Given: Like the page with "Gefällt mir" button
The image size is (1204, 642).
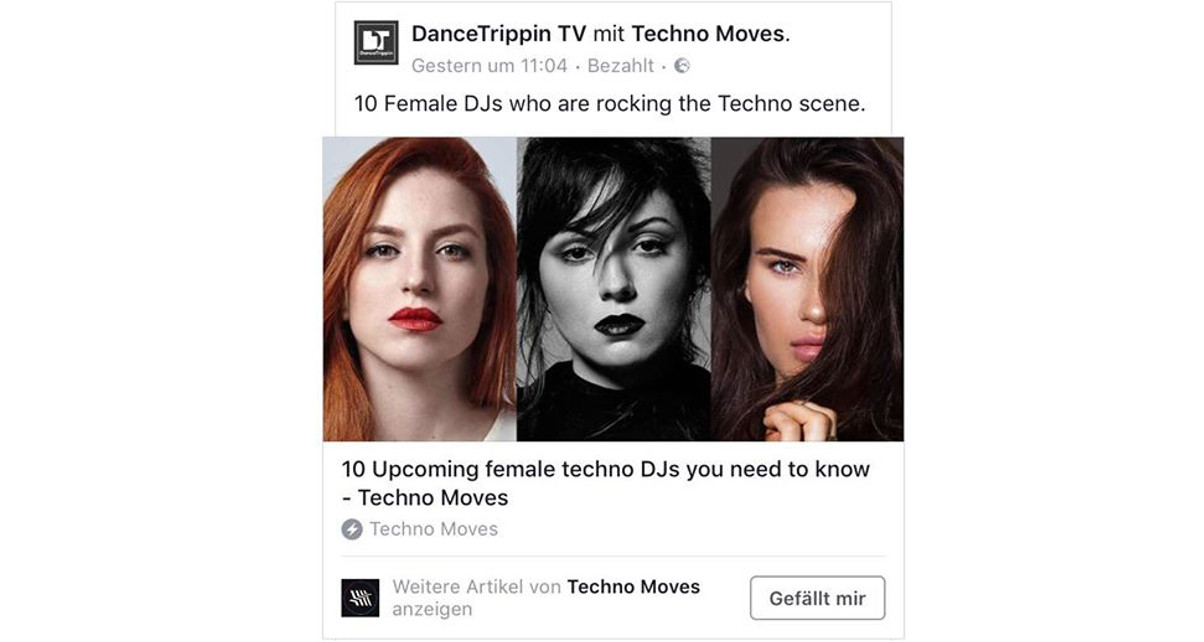Looking at the screenshot, I should [x=817, y=599].
